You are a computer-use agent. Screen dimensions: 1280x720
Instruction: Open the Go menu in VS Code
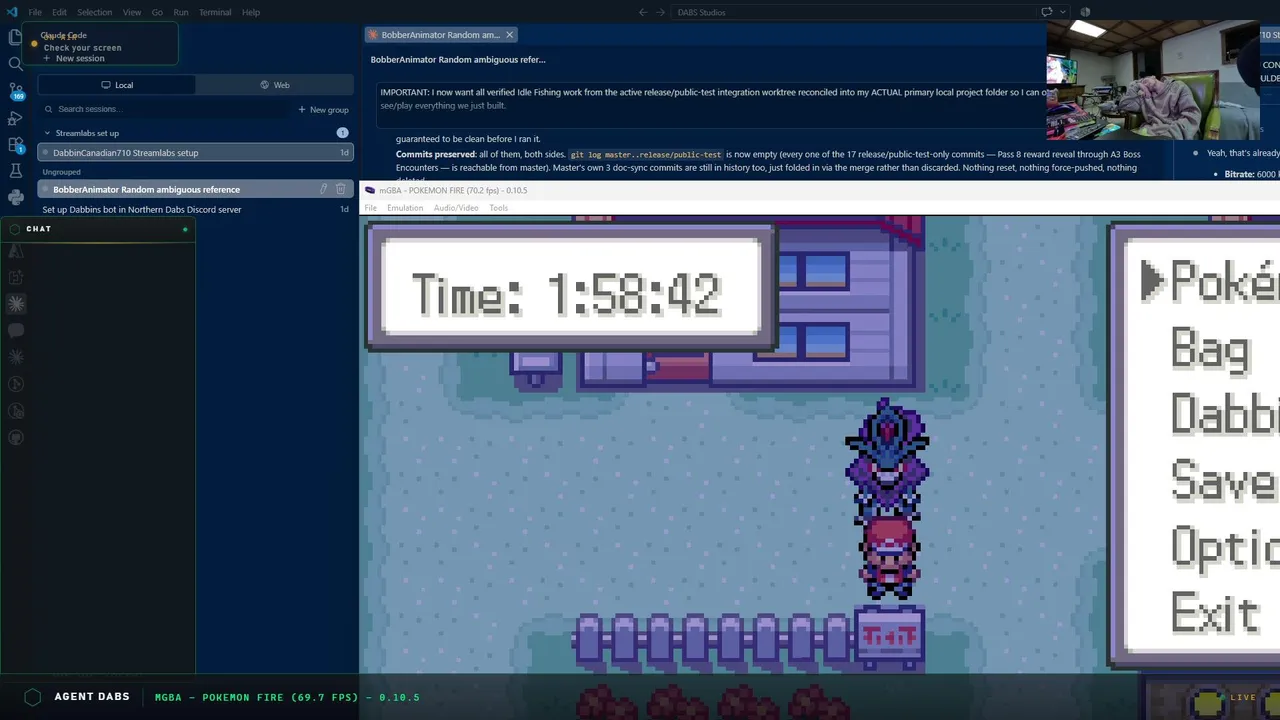click(157, 12)
